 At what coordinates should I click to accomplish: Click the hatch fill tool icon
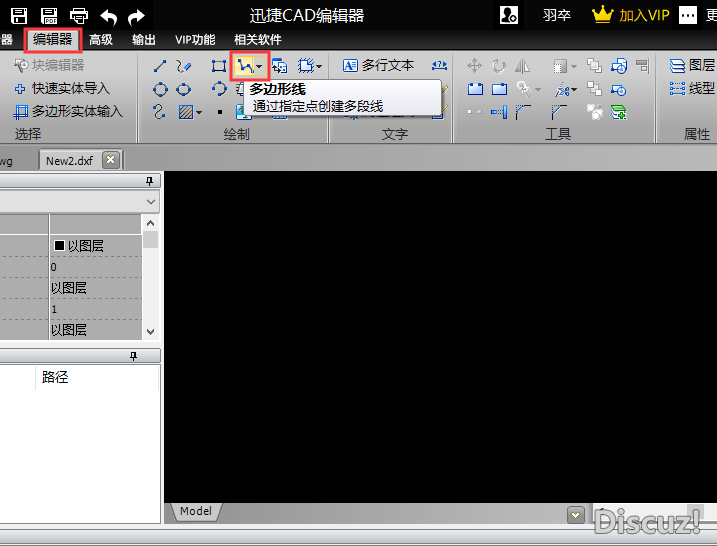point(185,112)
